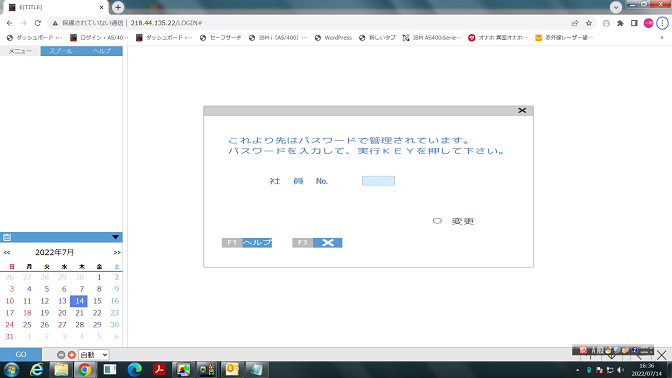Show hidden system tray icons arrow
This screenshot has width=672, height=378.
pos(577,370)
